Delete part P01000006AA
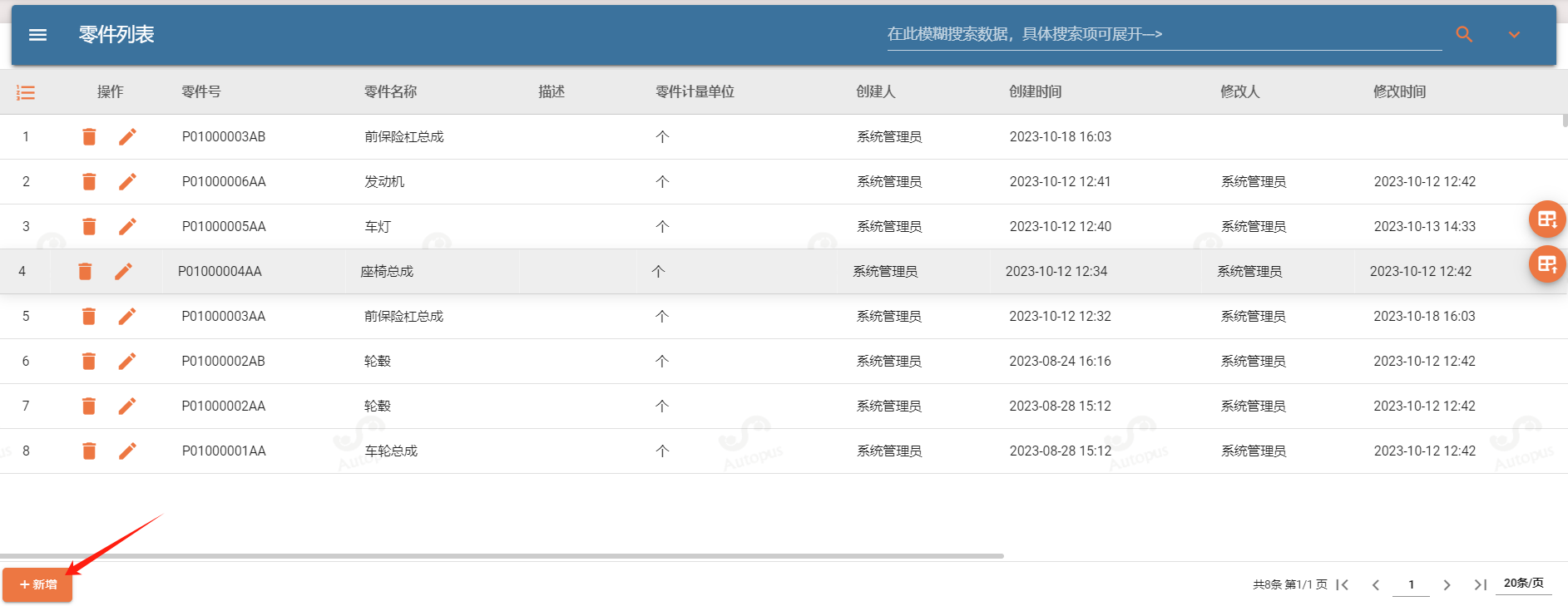 tap(89, 181)
